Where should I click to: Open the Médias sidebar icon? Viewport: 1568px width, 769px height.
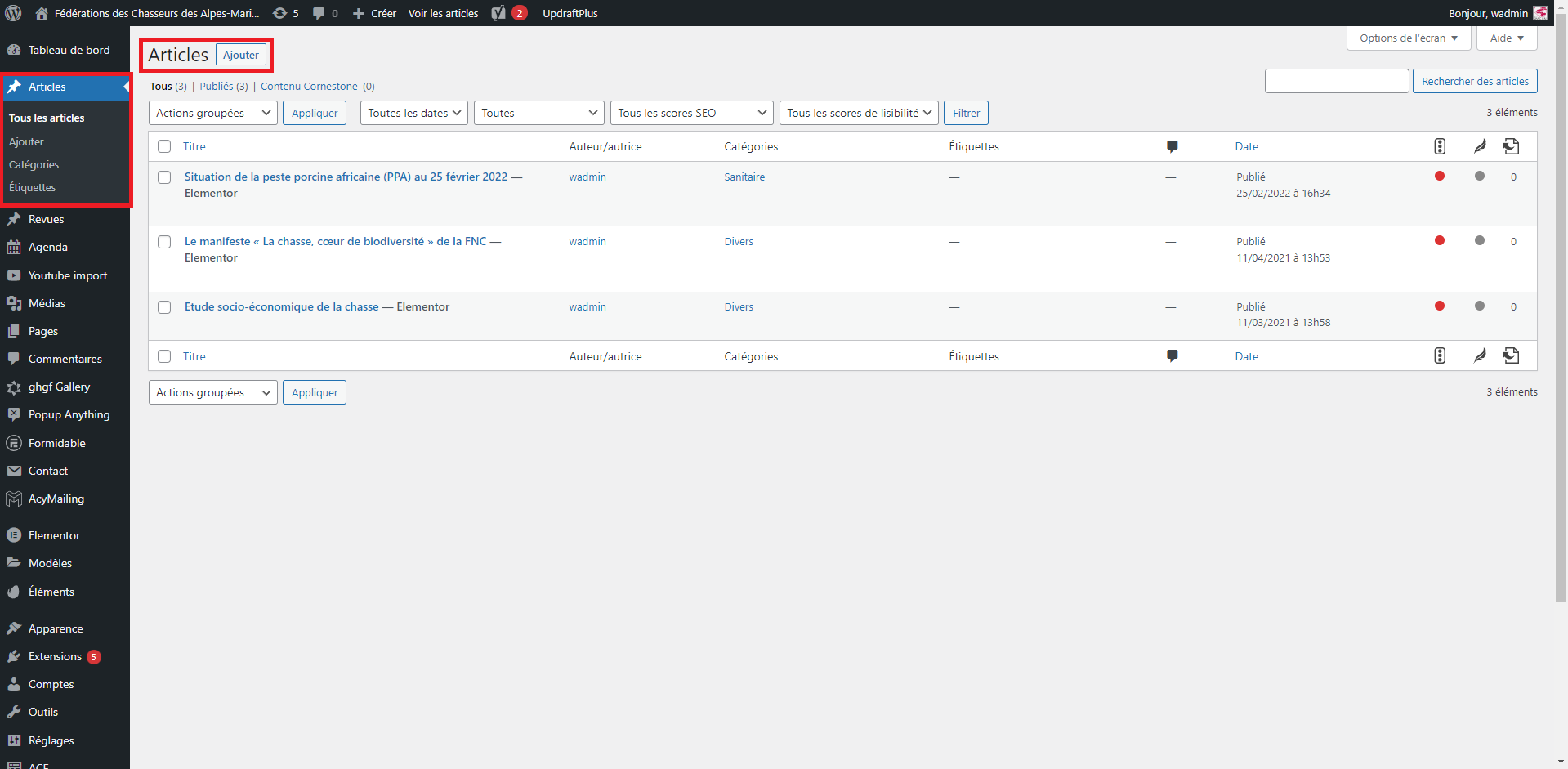click(x=13, y=303)
